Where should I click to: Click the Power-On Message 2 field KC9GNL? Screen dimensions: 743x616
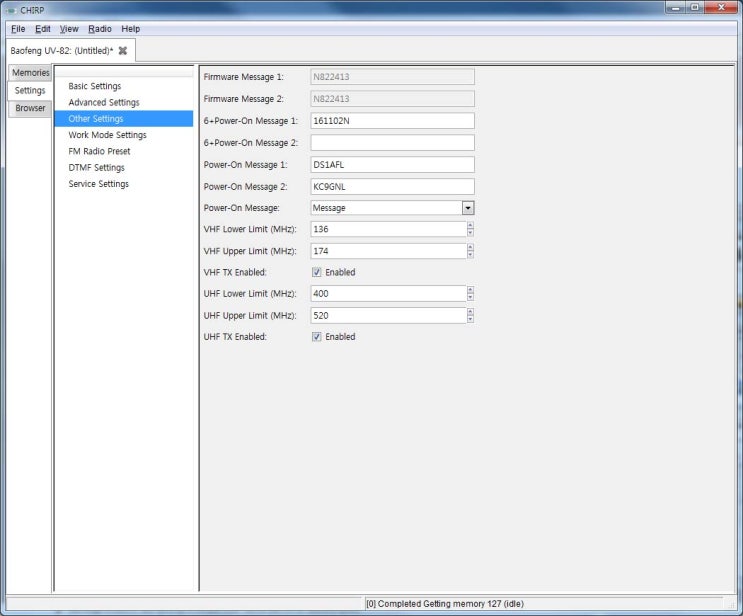point(392,187)
